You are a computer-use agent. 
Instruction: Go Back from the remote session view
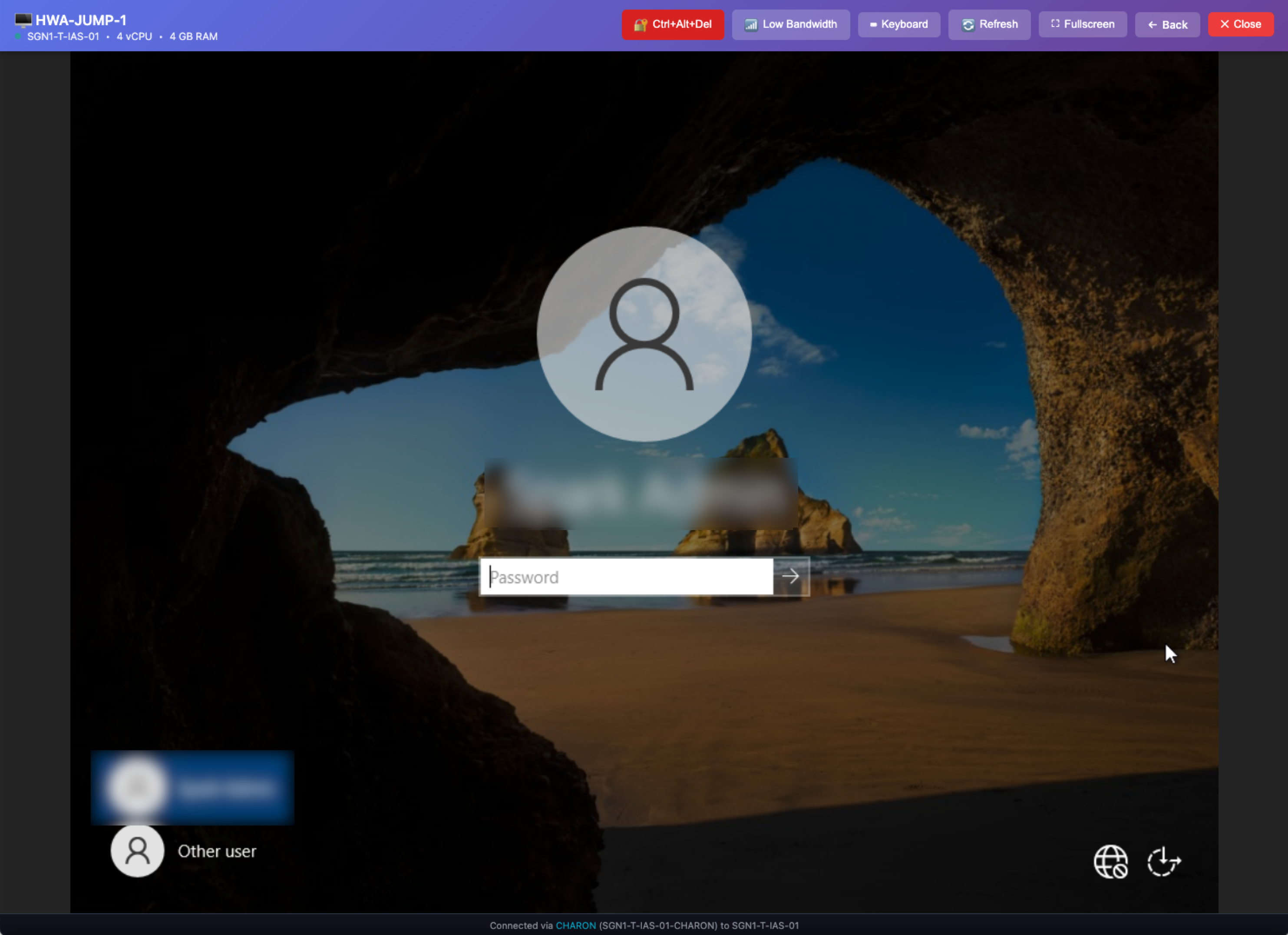pyautogui.click(x=1167, y=24)
